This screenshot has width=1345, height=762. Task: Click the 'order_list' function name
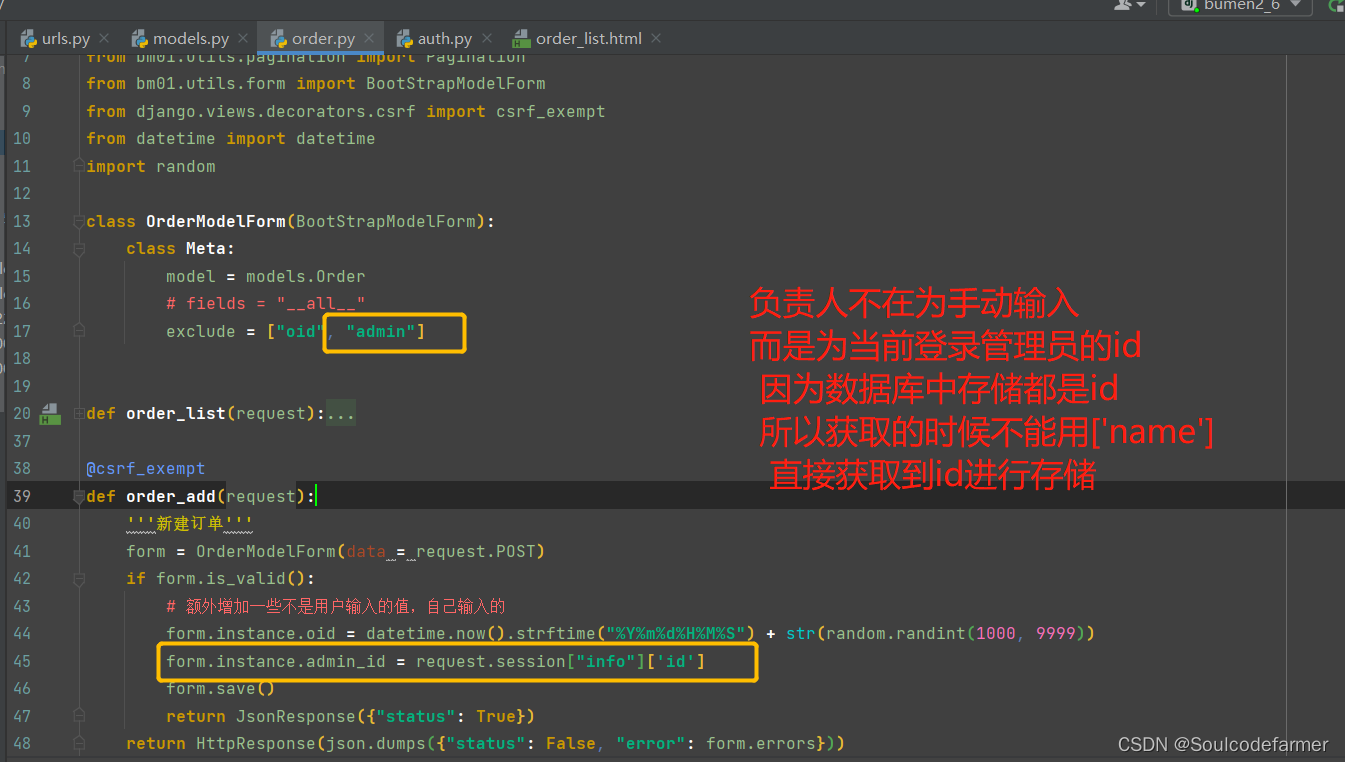click(176, 414)
